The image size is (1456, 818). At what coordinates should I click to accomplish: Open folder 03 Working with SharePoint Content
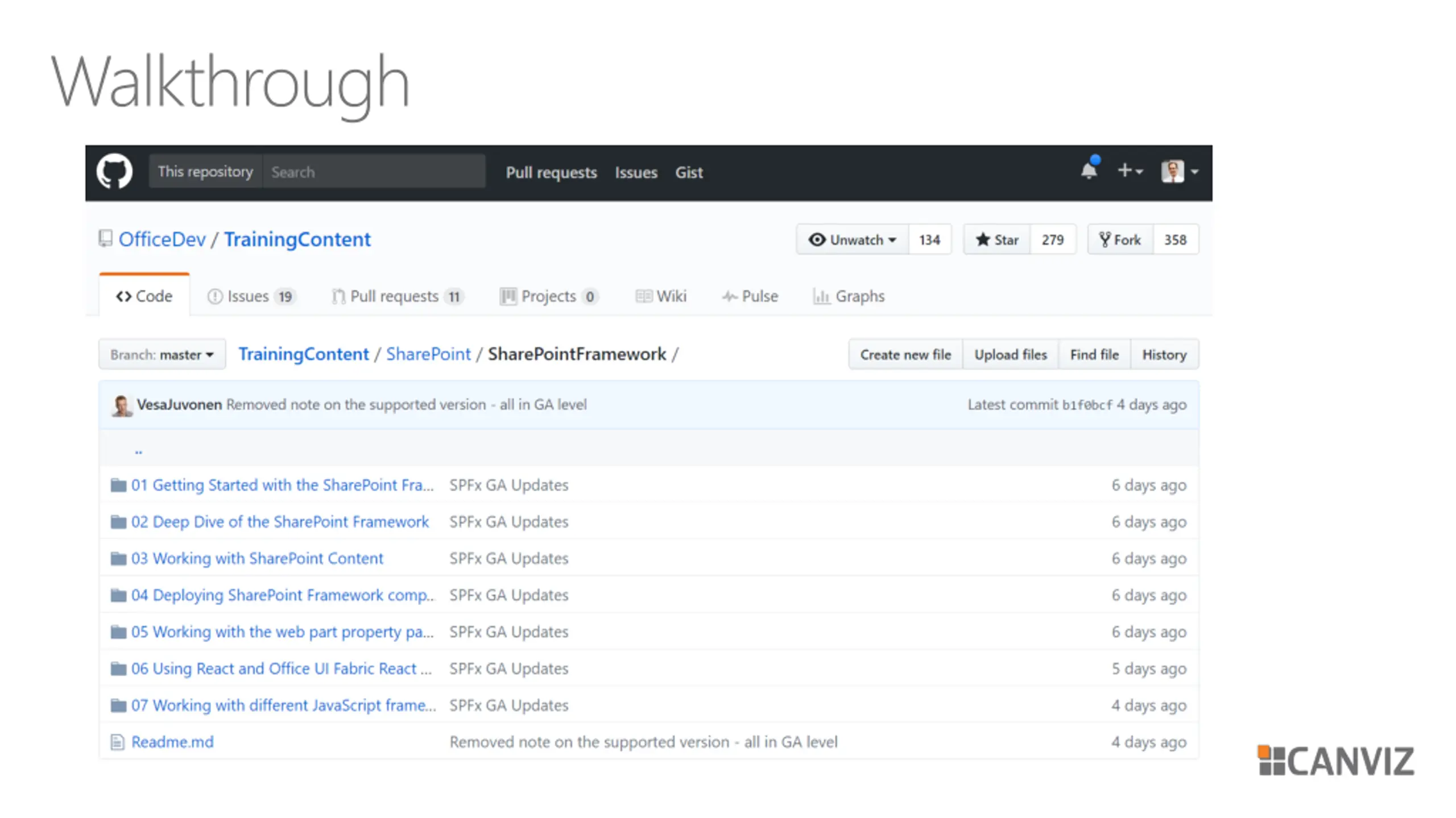pyautogui.click(x=257, y=558)
